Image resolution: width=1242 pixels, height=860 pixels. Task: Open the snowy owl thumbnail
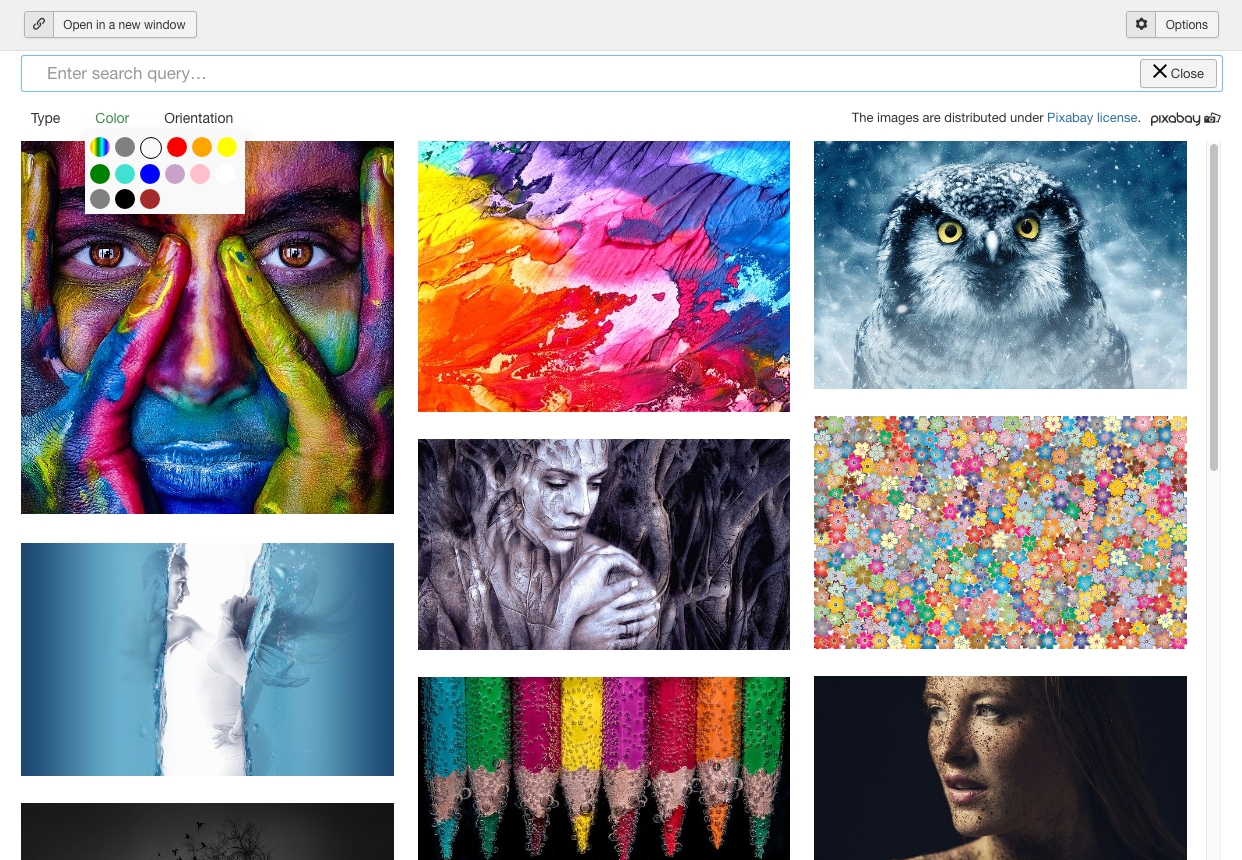pos(1000,265)
